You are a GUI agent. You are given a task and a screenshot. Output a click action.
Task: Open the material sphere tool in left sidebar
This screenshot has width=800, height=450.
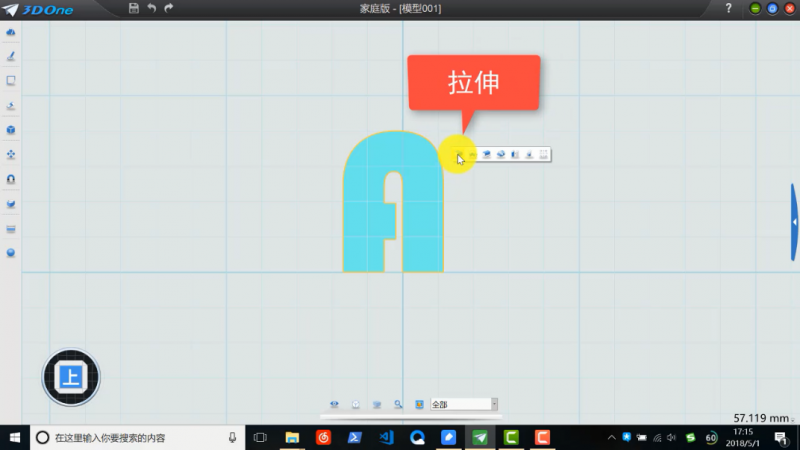tap(11, 253)
